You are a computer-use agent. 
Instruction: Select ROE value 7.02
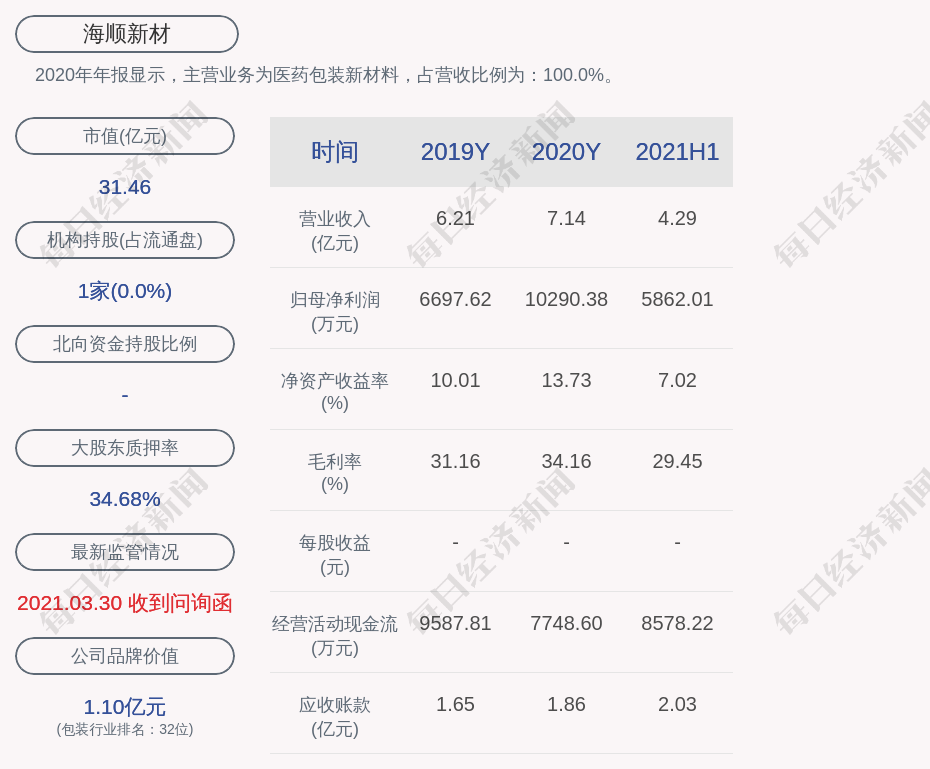pyautogui.click(x=677, y=380)
